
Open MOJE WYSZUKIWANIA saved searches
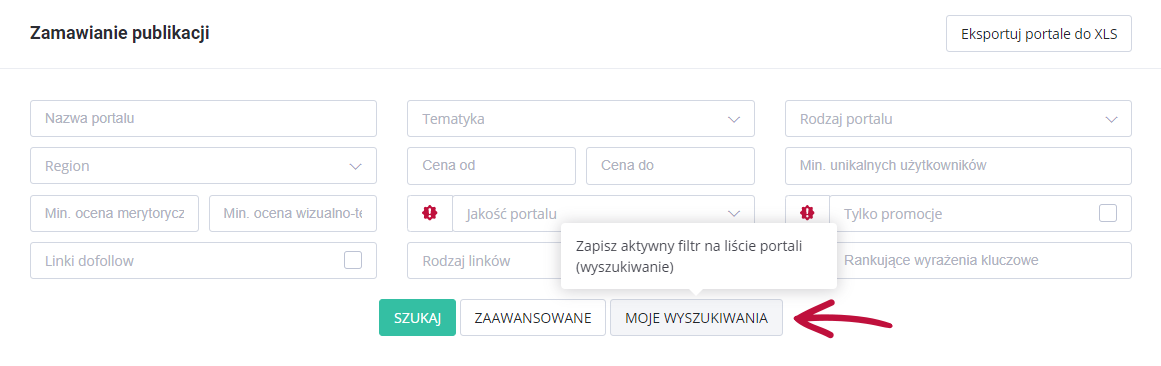[696, 318]
